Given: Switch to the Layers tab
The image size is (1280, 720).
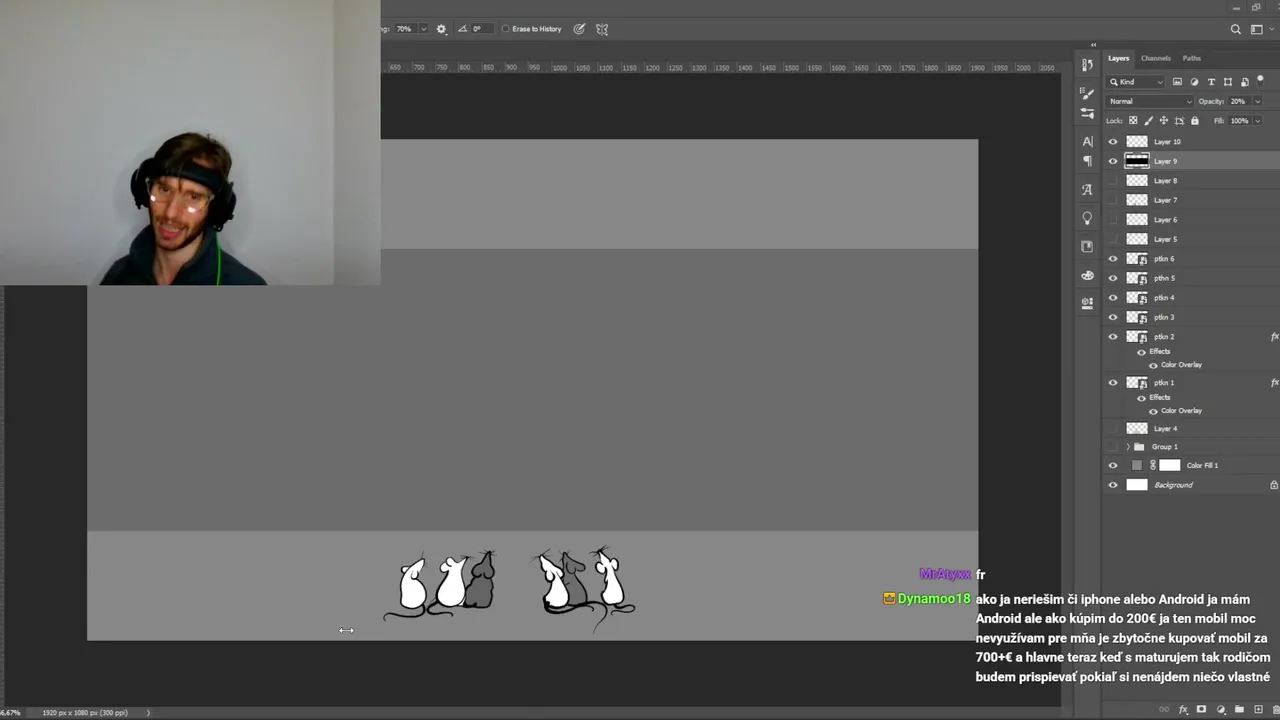Looking at the screenshot, I should pos(1118,58).
